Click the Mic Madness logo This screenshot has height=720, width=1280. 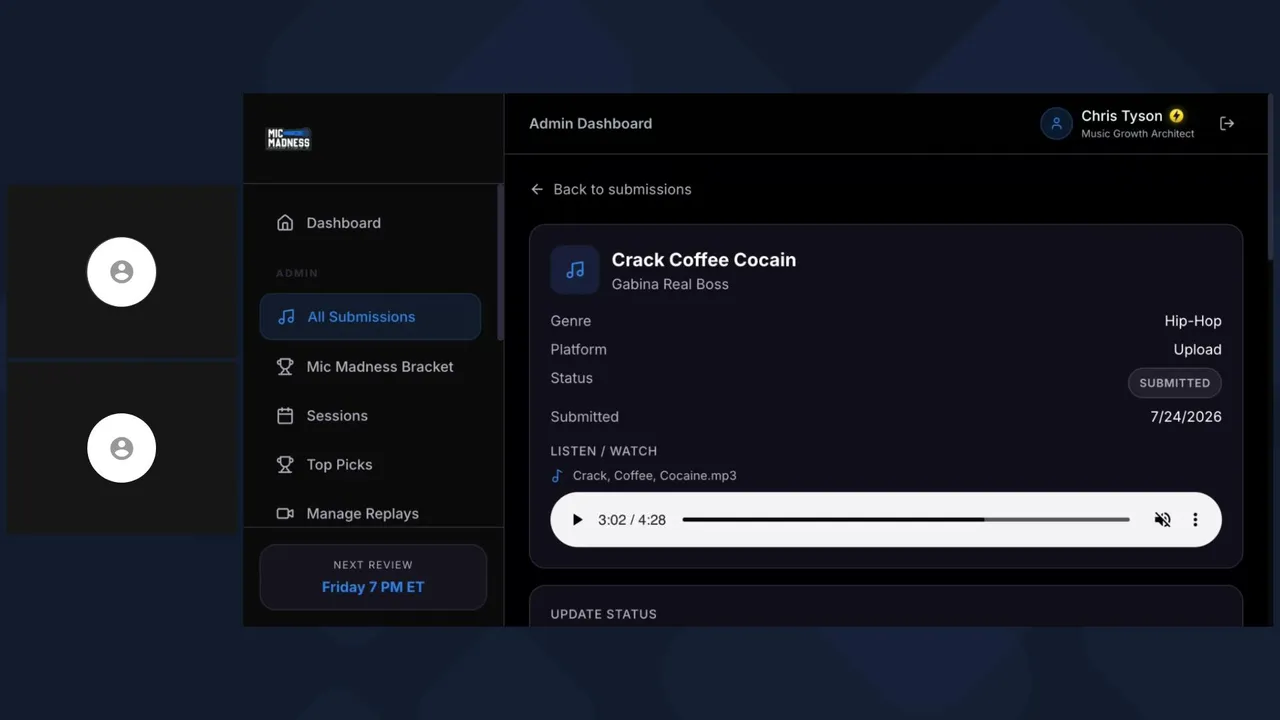point(288,139)
